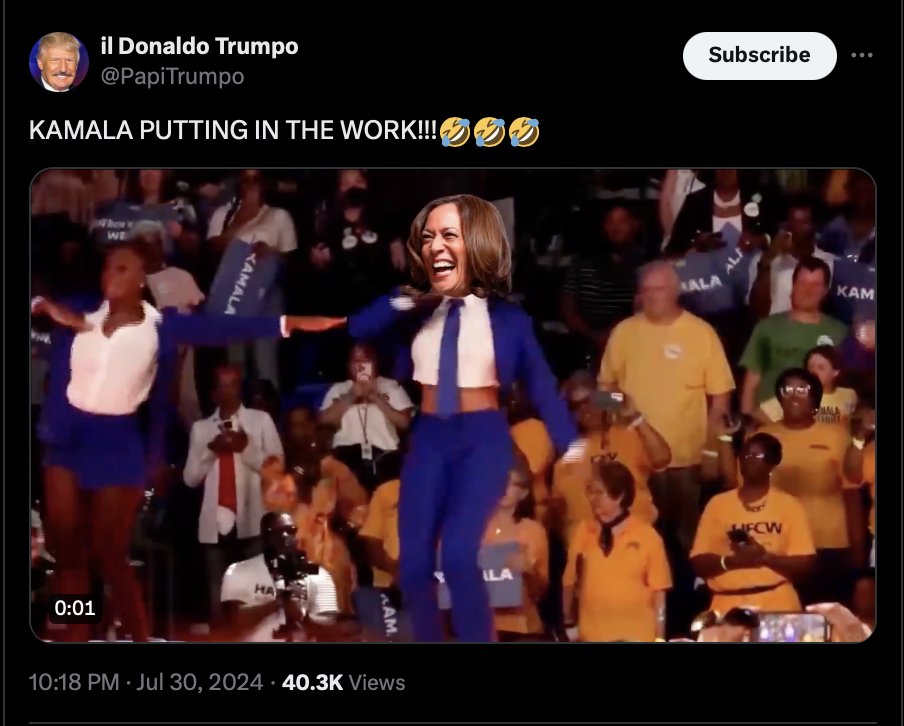Click the 0:01 video time badge
This screenshot has height=726, width=904.
click(x=75, y=608)
